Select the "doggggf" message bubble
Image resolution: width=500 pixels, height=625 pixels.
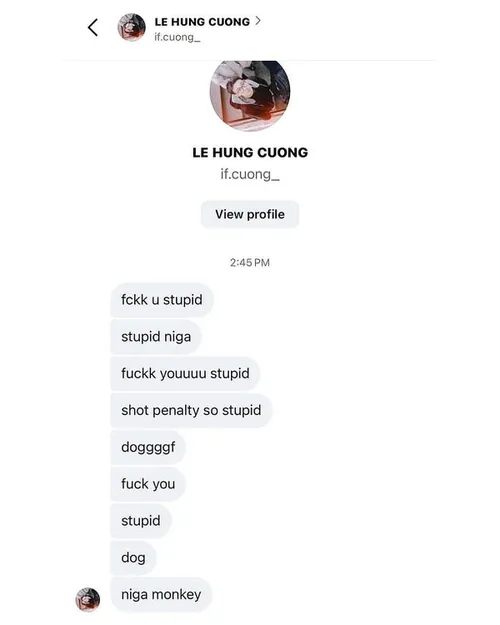coord(148,447)
